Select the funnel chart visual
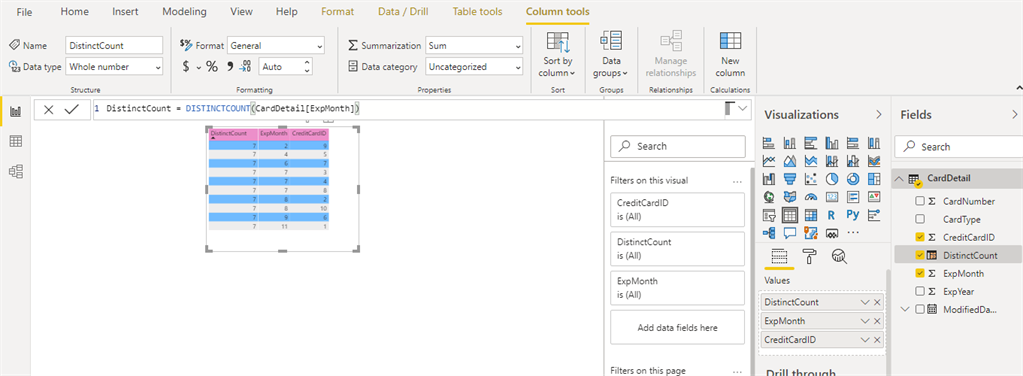Image resolution: width=1023 pixels, height=376 pixels. (x=789, y=178)
